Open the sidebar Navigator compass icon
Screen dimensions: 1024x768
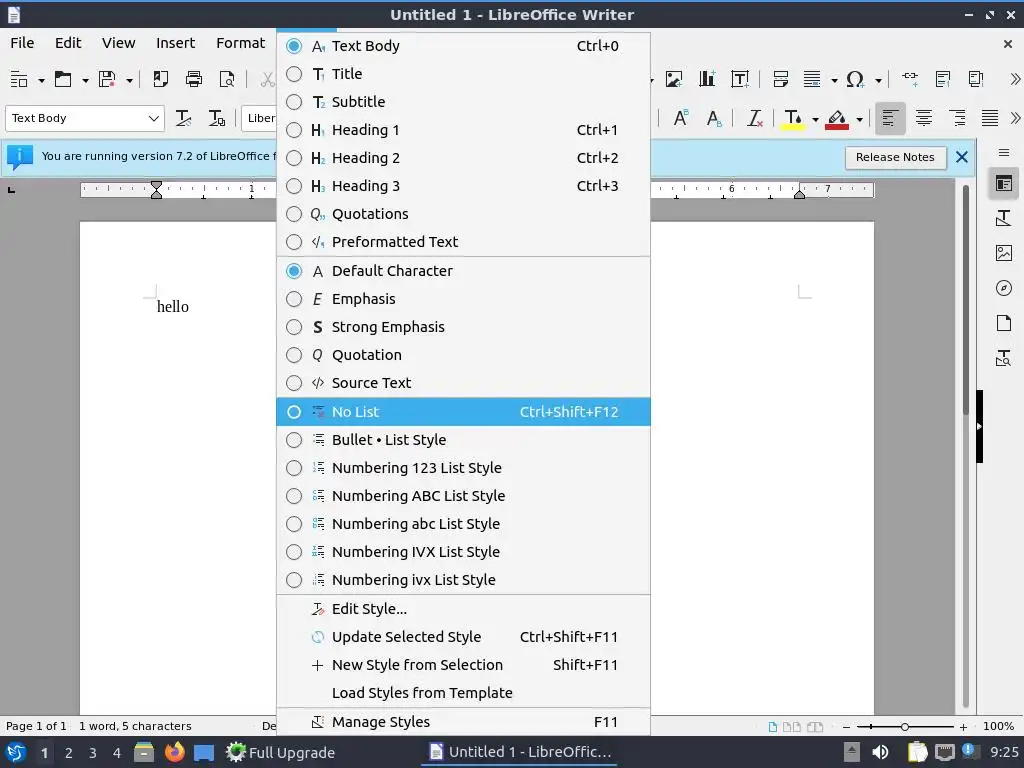tap(1004, 288)
